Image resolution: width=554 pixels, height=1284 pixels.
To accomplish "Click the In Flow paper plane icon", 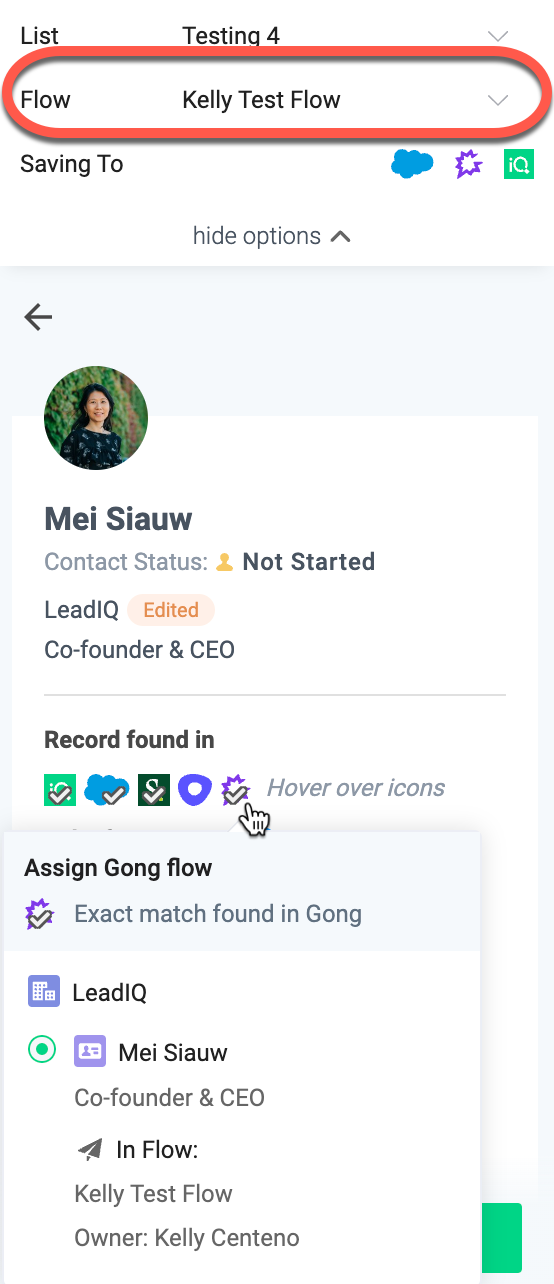I will coord(90,1150).
